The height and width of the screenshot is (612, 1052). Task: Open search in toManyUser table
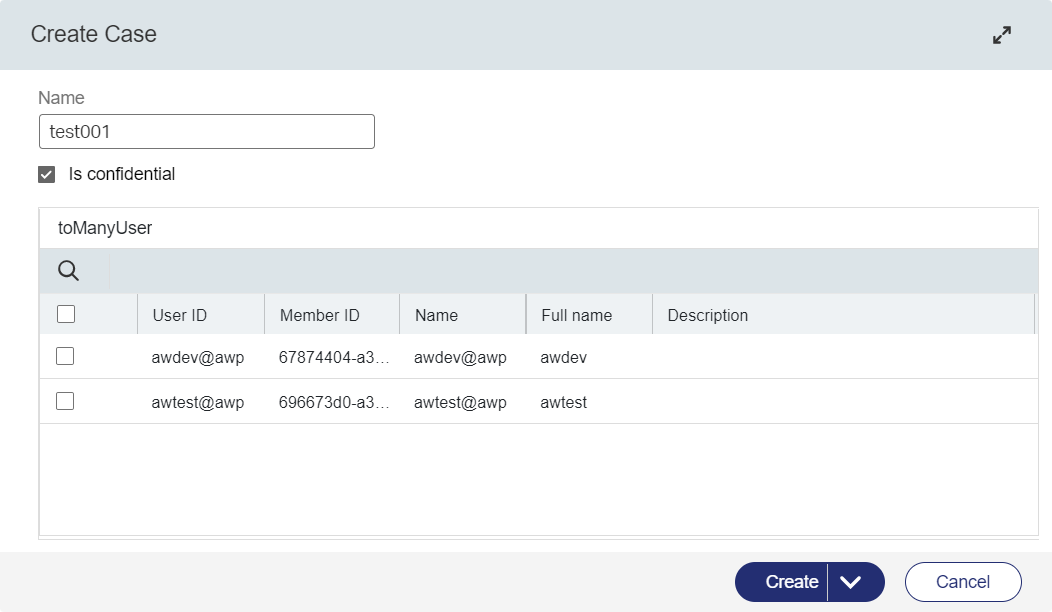[68, 270]
